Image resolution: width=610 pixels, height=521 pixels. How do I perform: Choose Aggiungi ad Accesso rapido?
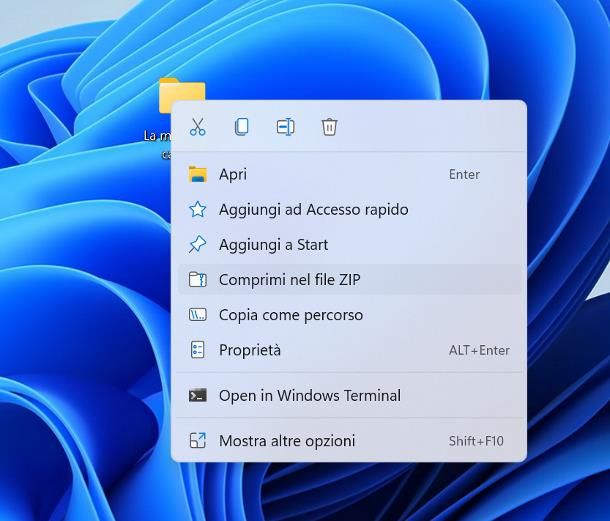313,209
